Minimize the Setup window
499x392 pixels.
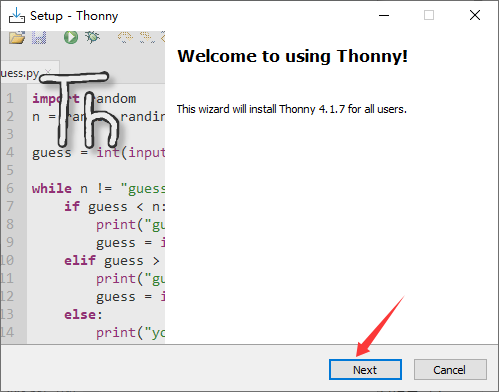tap(384, 15)
